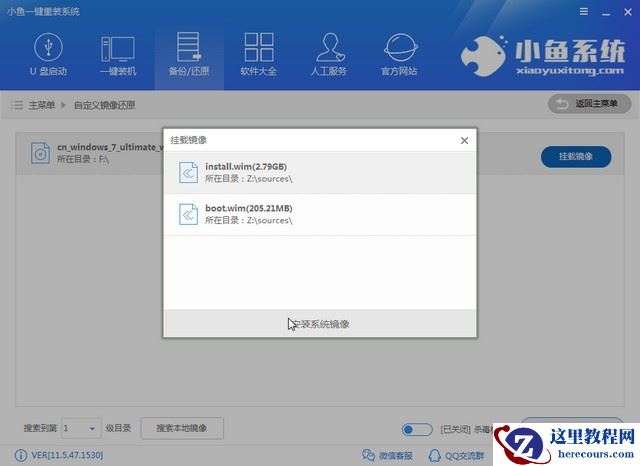Click 返回主菜单 button

[589, 104]
